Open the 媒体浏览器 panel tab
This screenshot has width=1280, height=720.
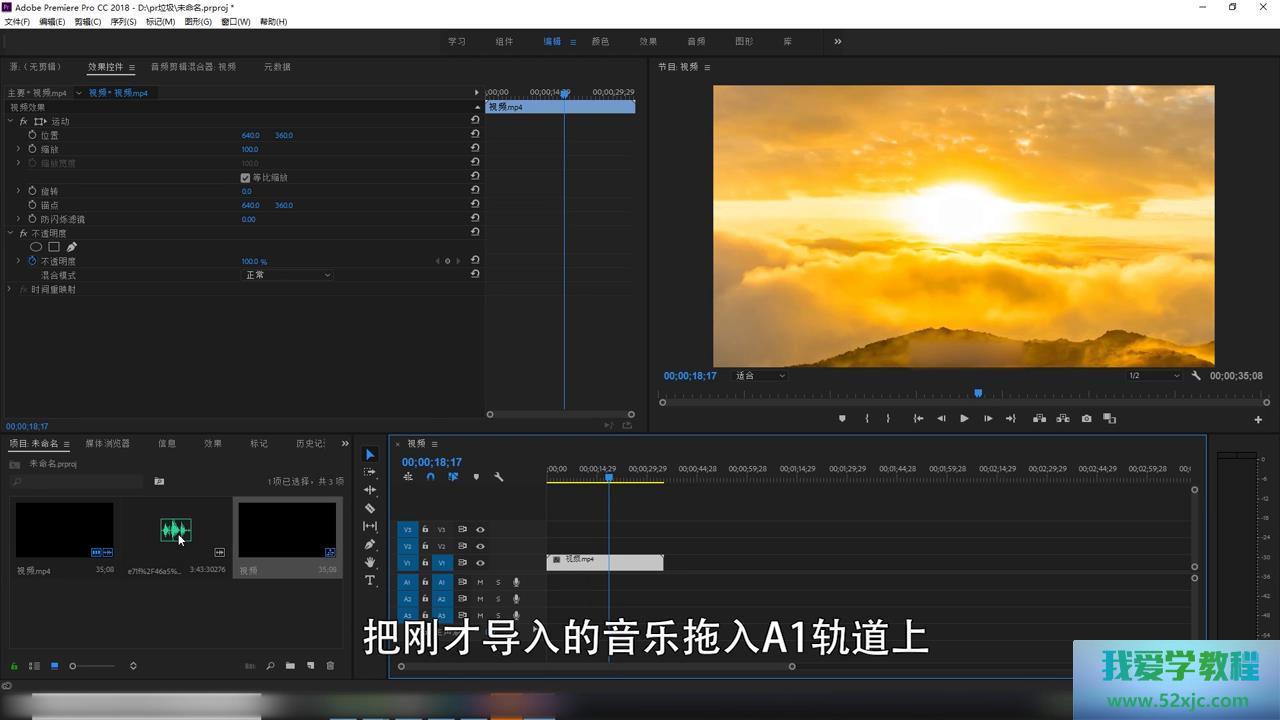pyautogui.click(x=107, y=443)
